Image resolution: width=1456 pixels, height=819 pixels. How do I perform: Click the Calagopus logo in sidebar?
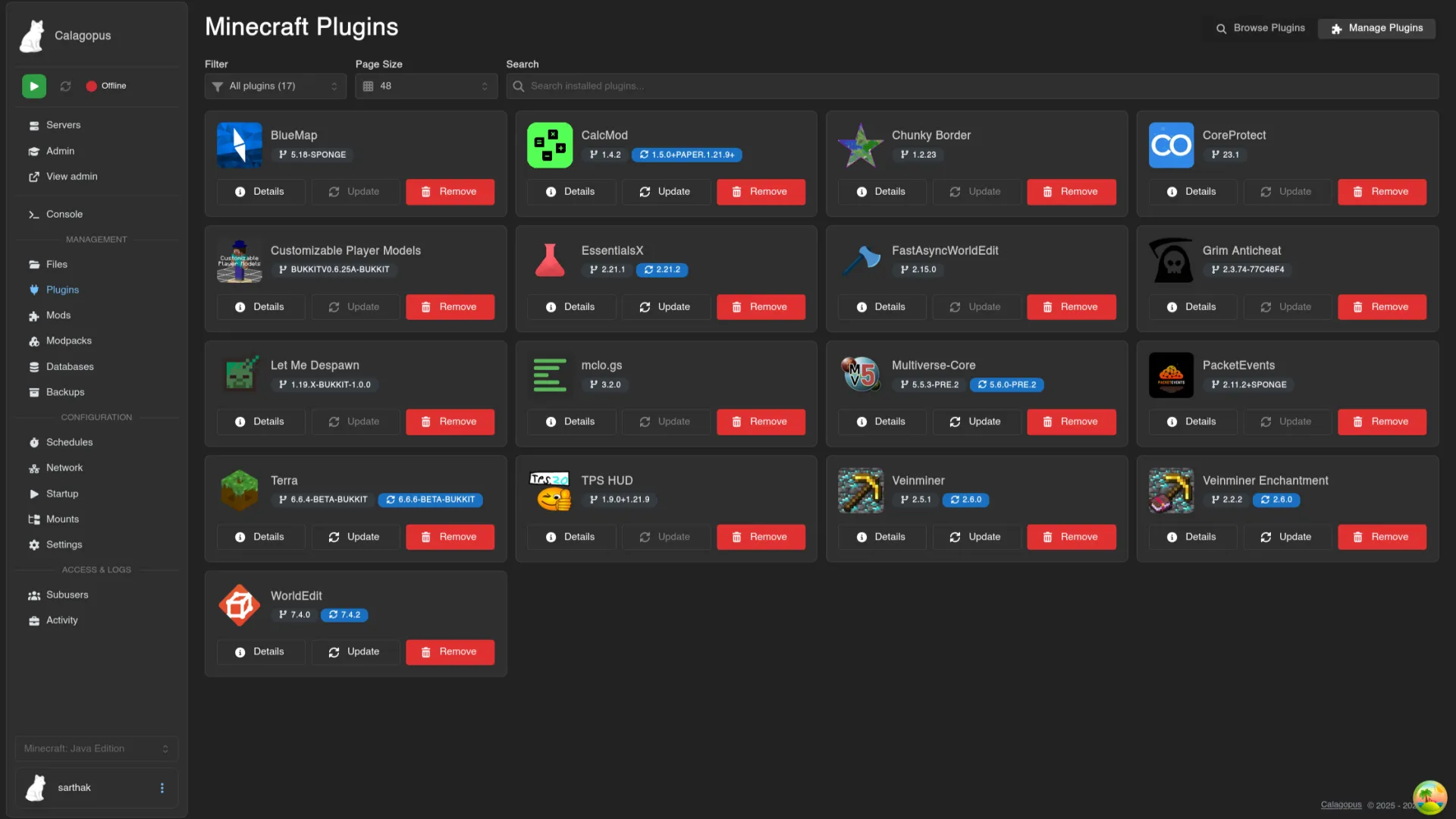point(32,36)
